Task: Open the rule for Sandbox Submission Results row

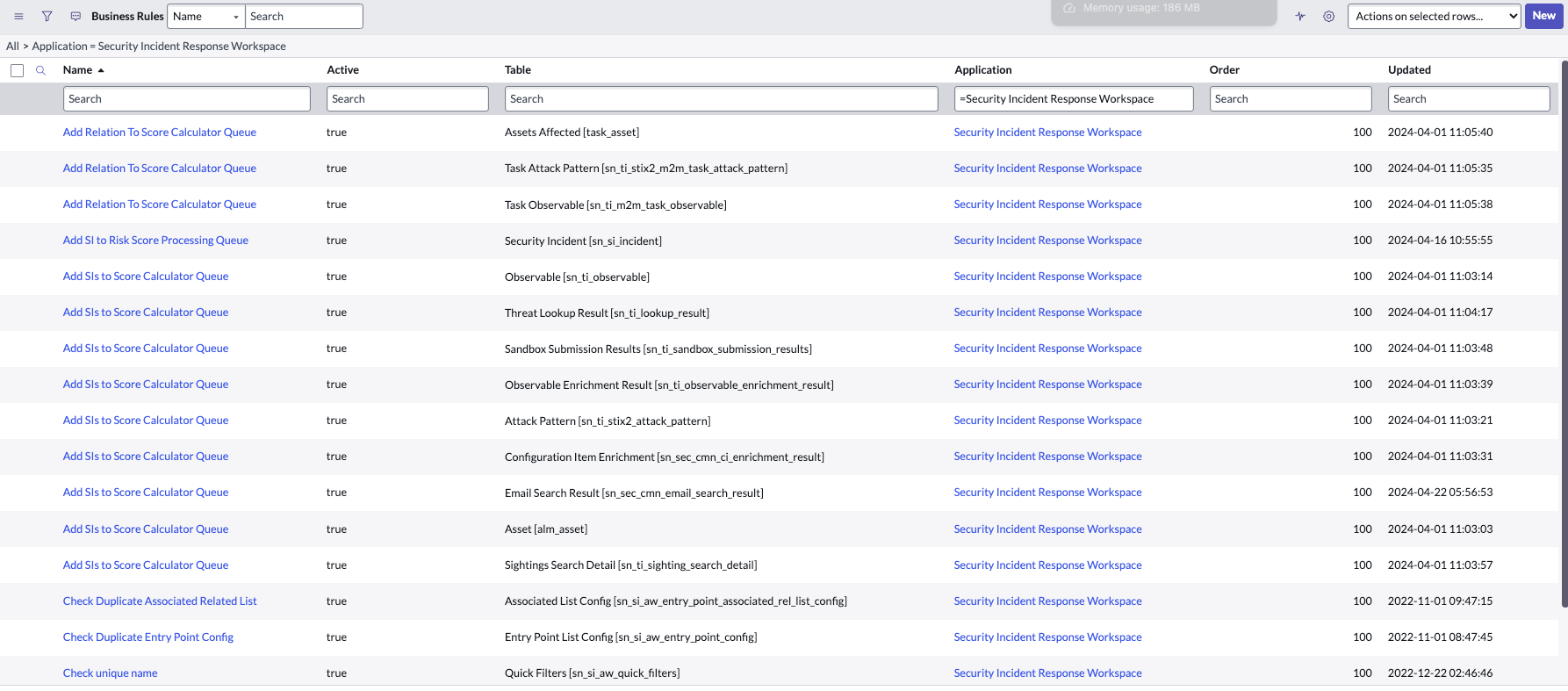Action: tap(146, 349)
